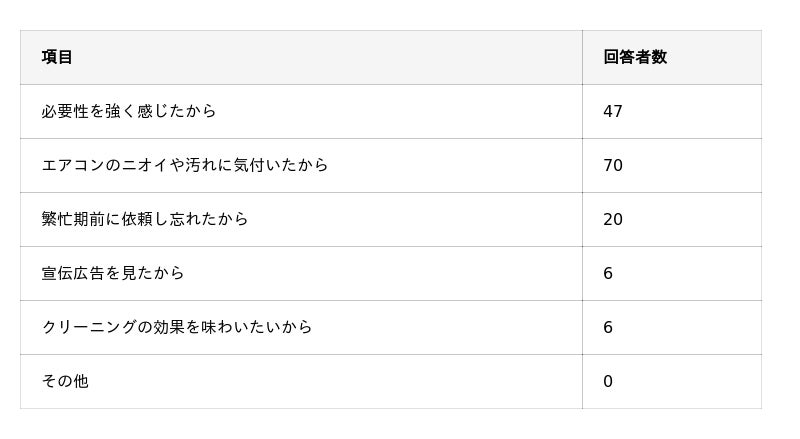Click the word ニオイ in the table

[145, 165]
